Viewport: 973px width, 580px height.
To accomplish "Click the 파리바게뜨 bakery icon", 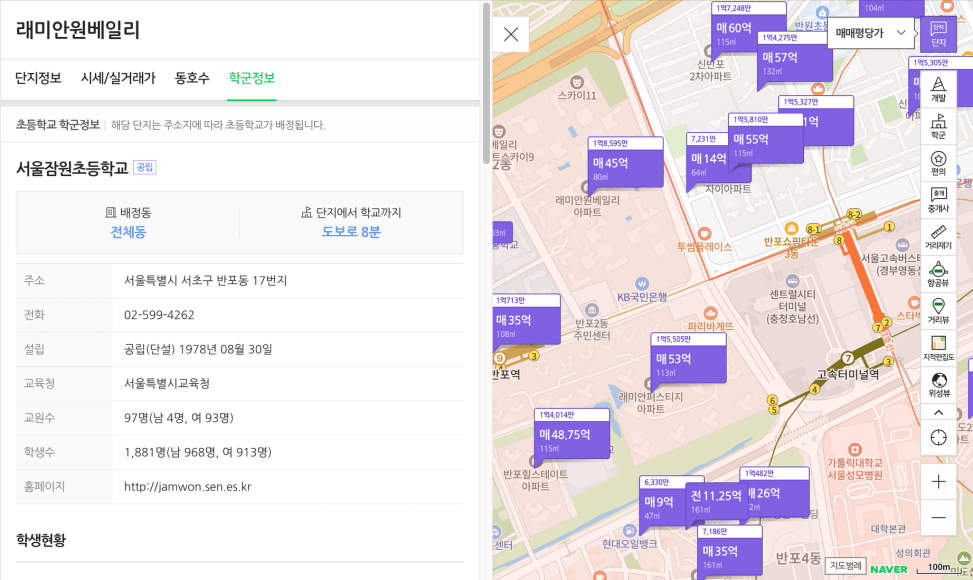I will pos(710,313).
